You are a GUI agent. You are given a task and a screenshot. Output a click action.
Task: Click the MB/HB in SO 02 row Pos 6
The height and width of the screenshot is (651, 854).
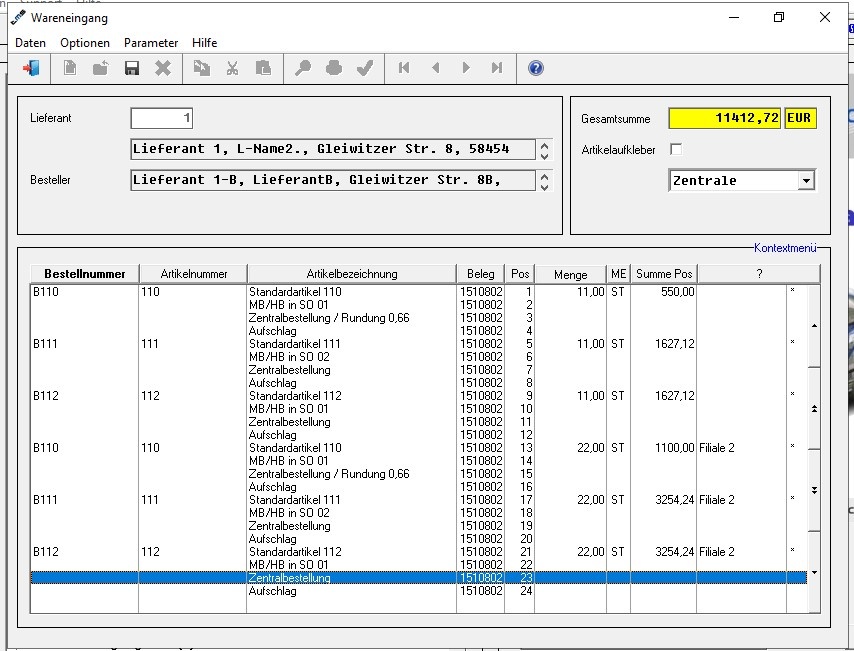click(x=418, y=357)
